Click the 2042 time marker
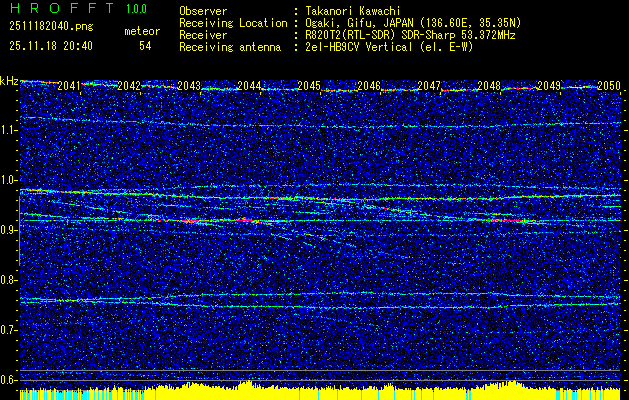Screen dimensions: 629x400 [128, 86]
